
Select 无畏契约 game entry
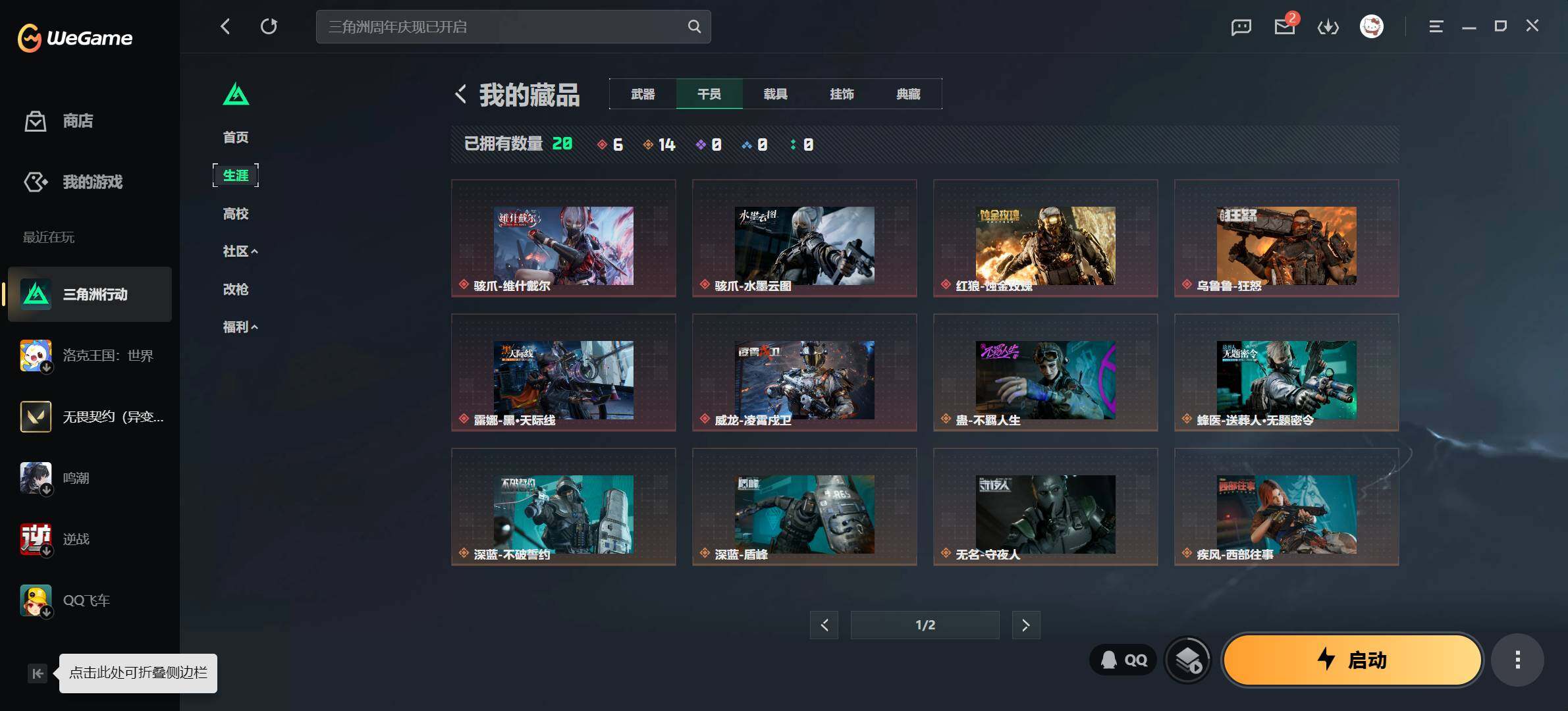tap(90, 417)
